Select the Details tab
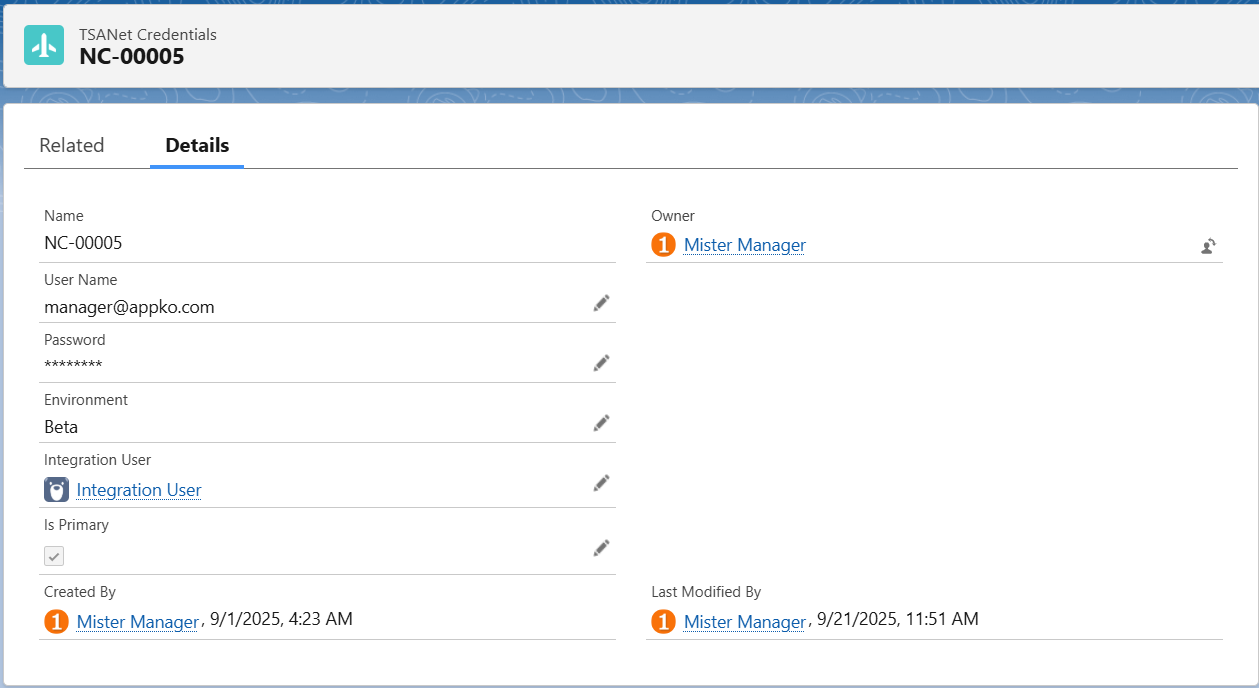Screen dimensions: 1259x688 coord(197,145)
